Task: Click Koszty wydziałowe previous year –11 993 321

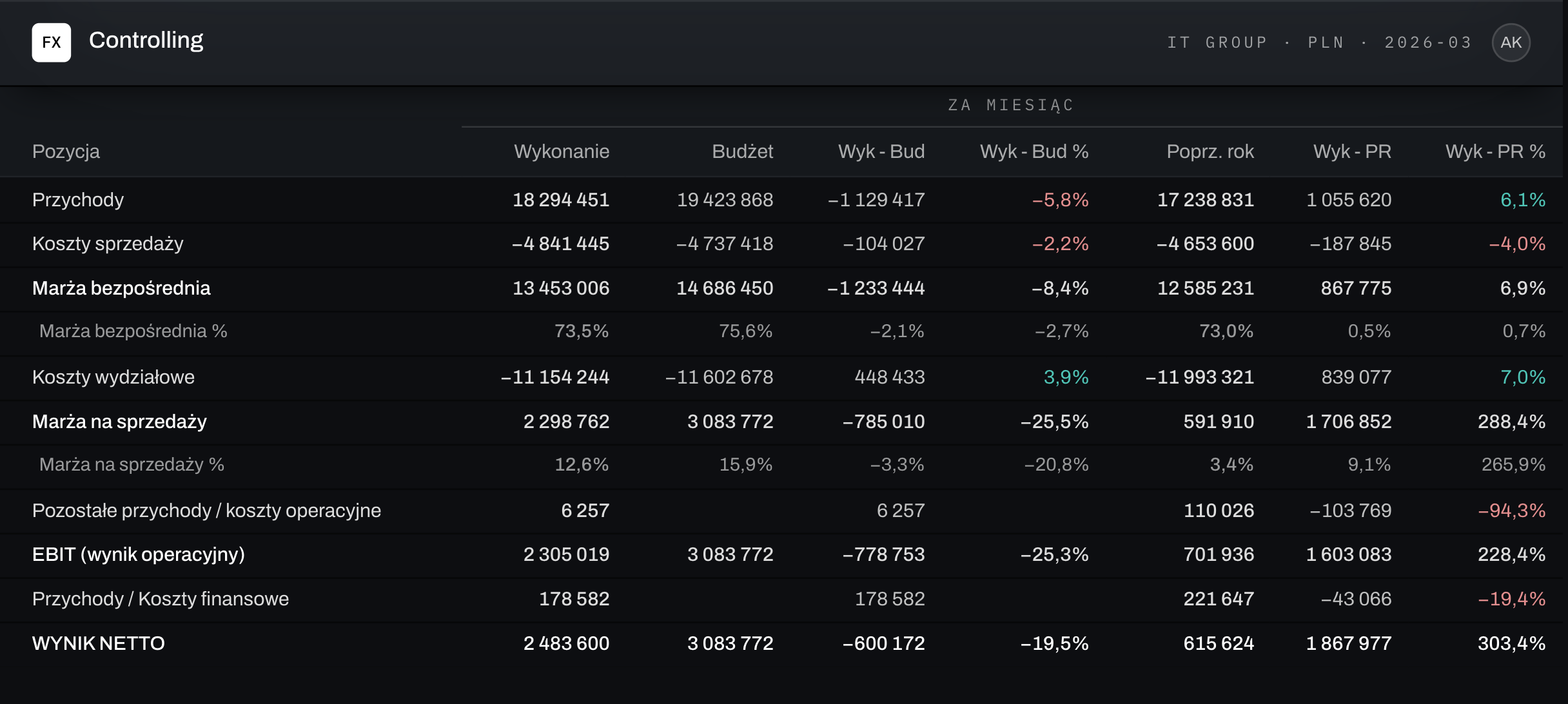Action: 1200,377
